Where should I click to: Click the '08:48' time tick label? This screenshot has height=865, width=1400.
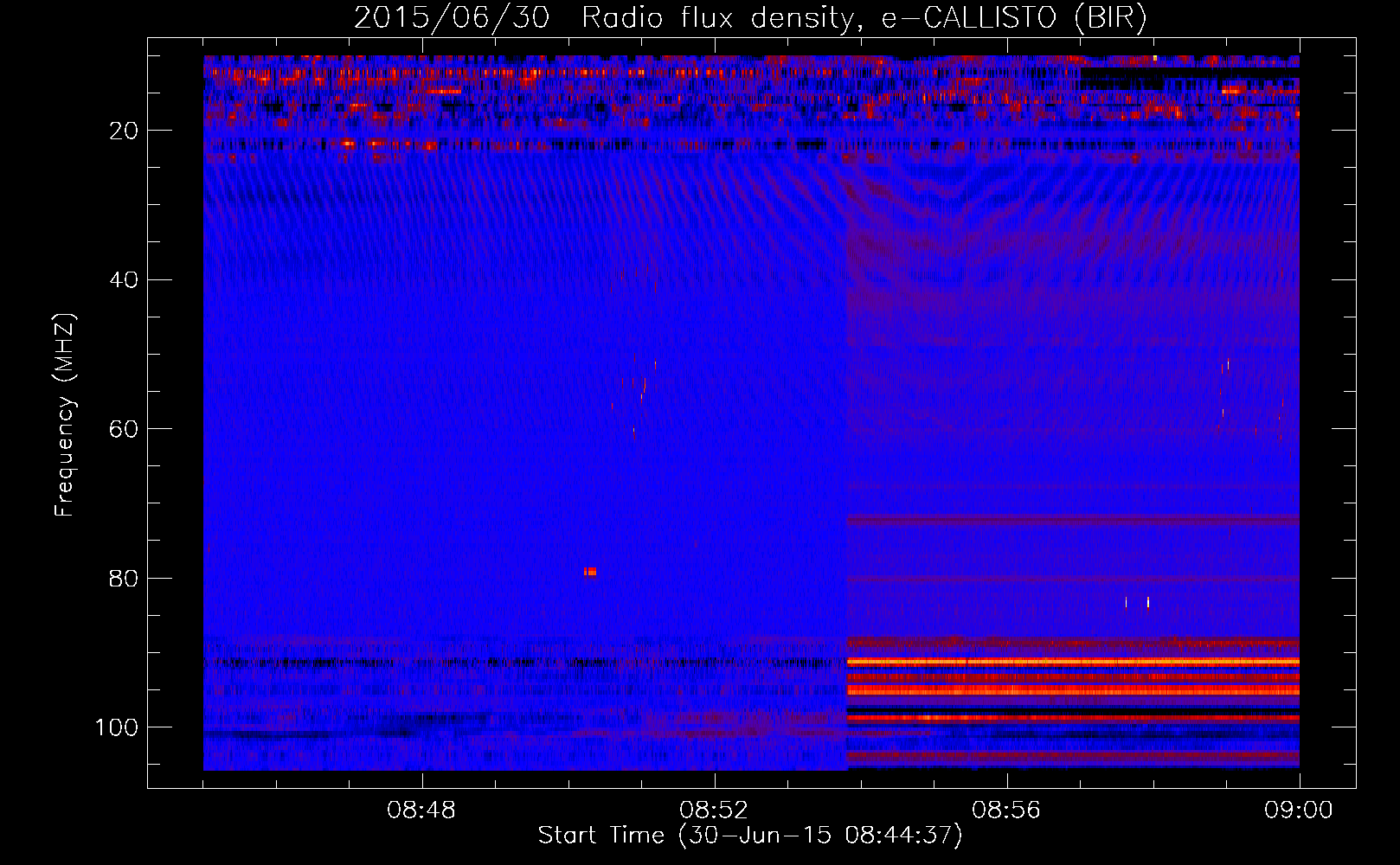[421, 811]
